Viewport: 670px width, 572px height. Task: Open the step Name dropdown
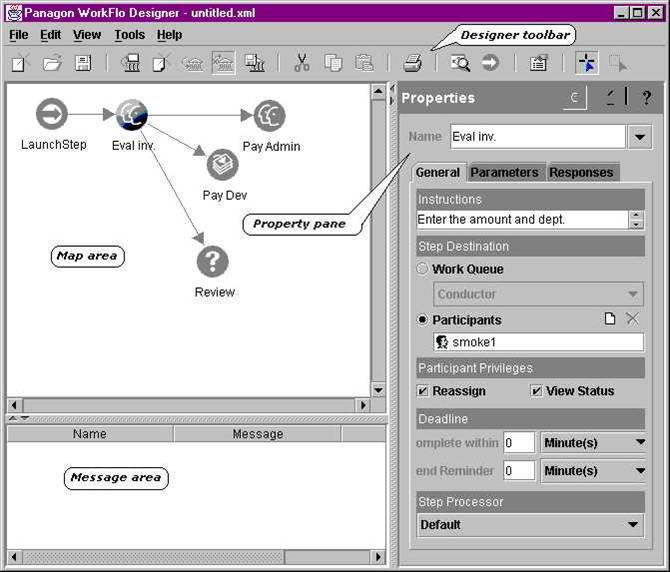(x=639, y=137)
